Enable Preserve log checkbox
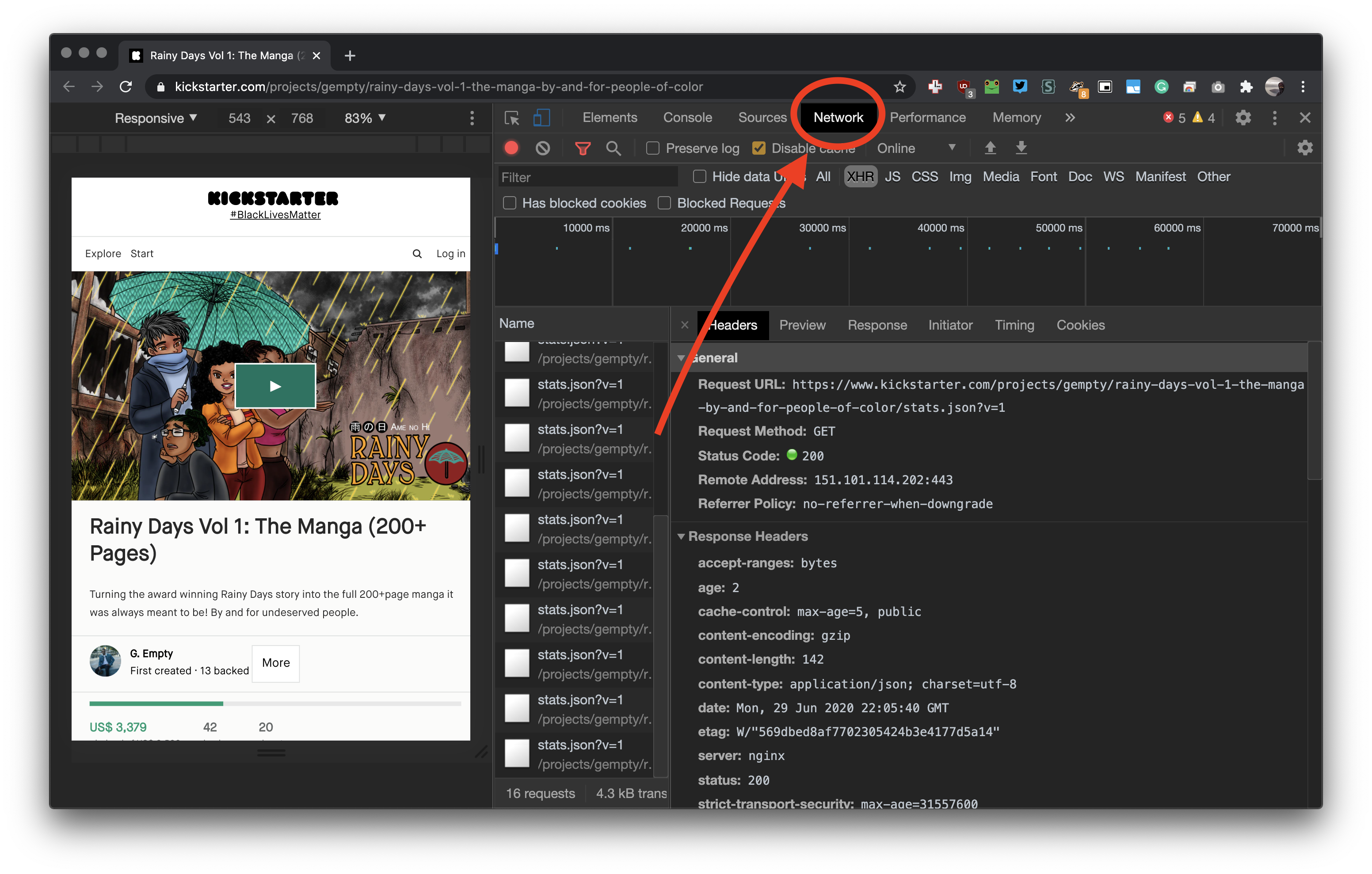Image resolution: width=1372 pixels, height=874 pixels. pos(653,148)
